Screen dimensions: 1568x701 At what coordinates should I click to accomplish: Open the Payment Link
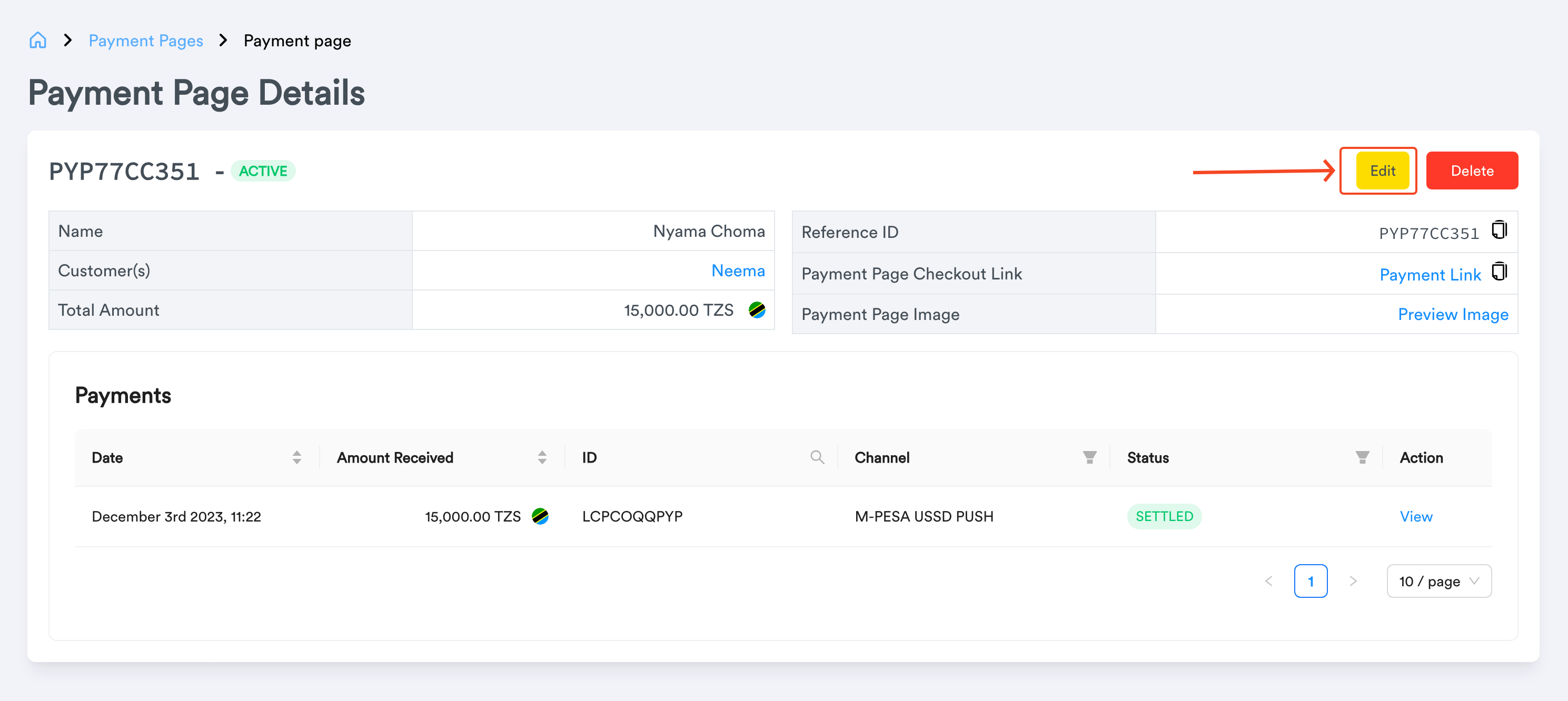click(x=1430, y=274)
